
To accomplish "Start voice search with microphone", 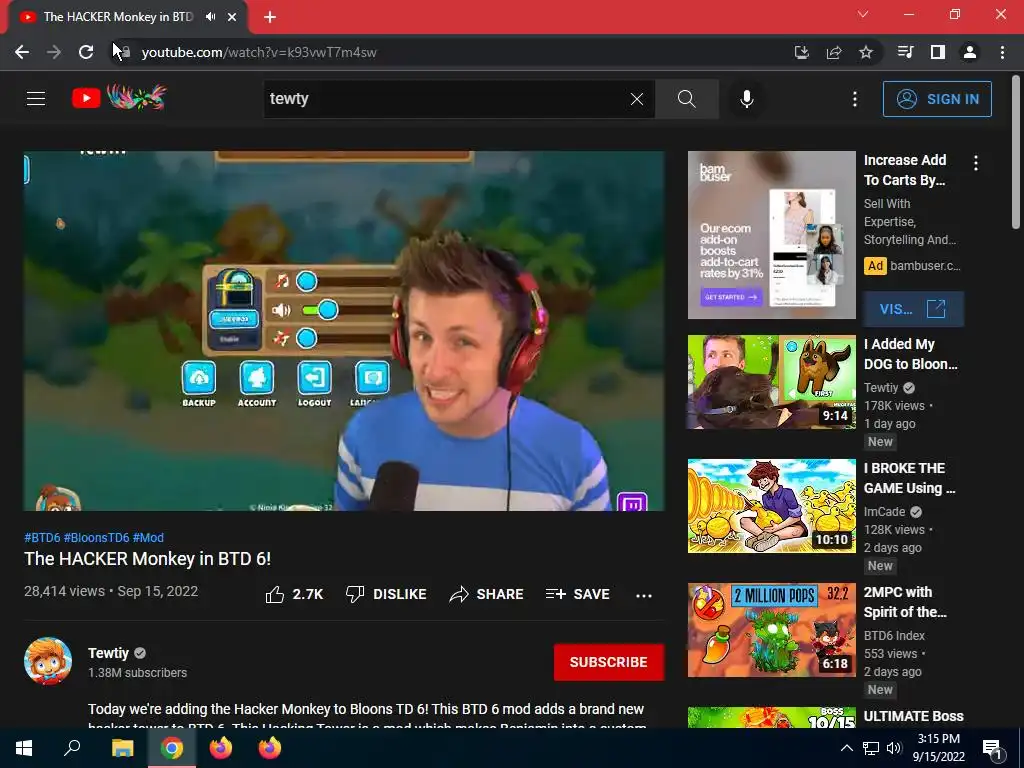I will click(x=746, y=99).
